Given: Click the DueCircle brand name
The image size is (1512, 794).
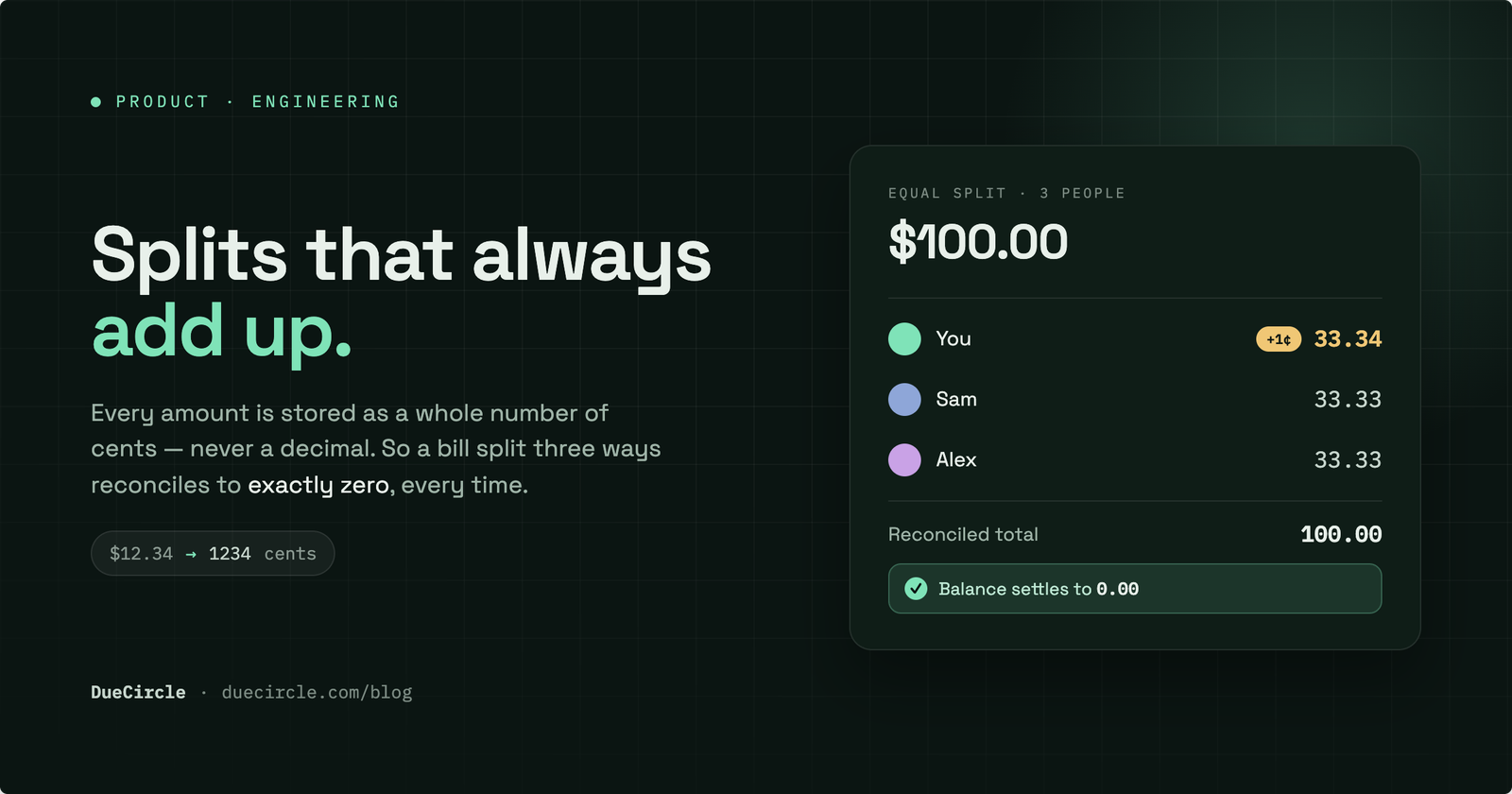Looking at the screenshot, I should pos(138,692).
